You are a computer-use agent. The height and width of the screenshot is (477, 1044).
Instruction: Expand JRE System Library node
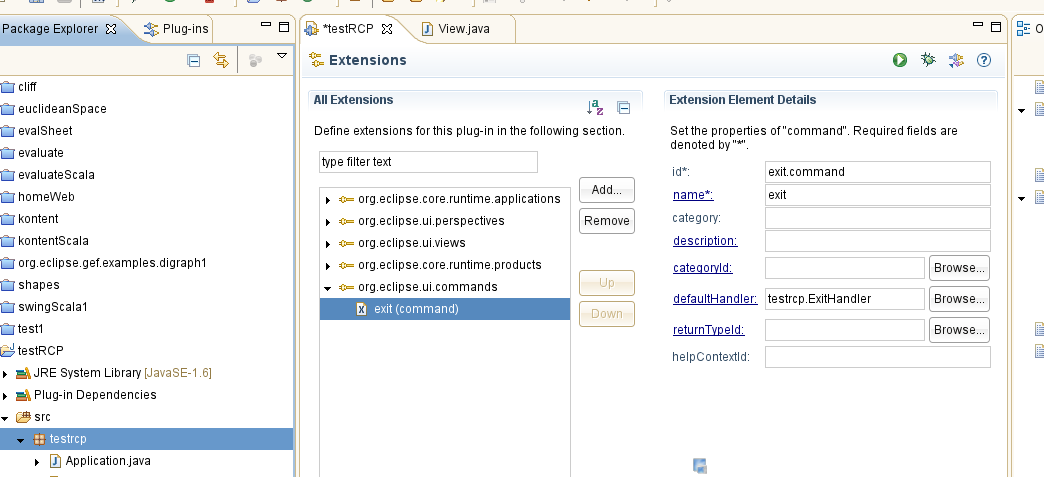[x=5, y=374]
